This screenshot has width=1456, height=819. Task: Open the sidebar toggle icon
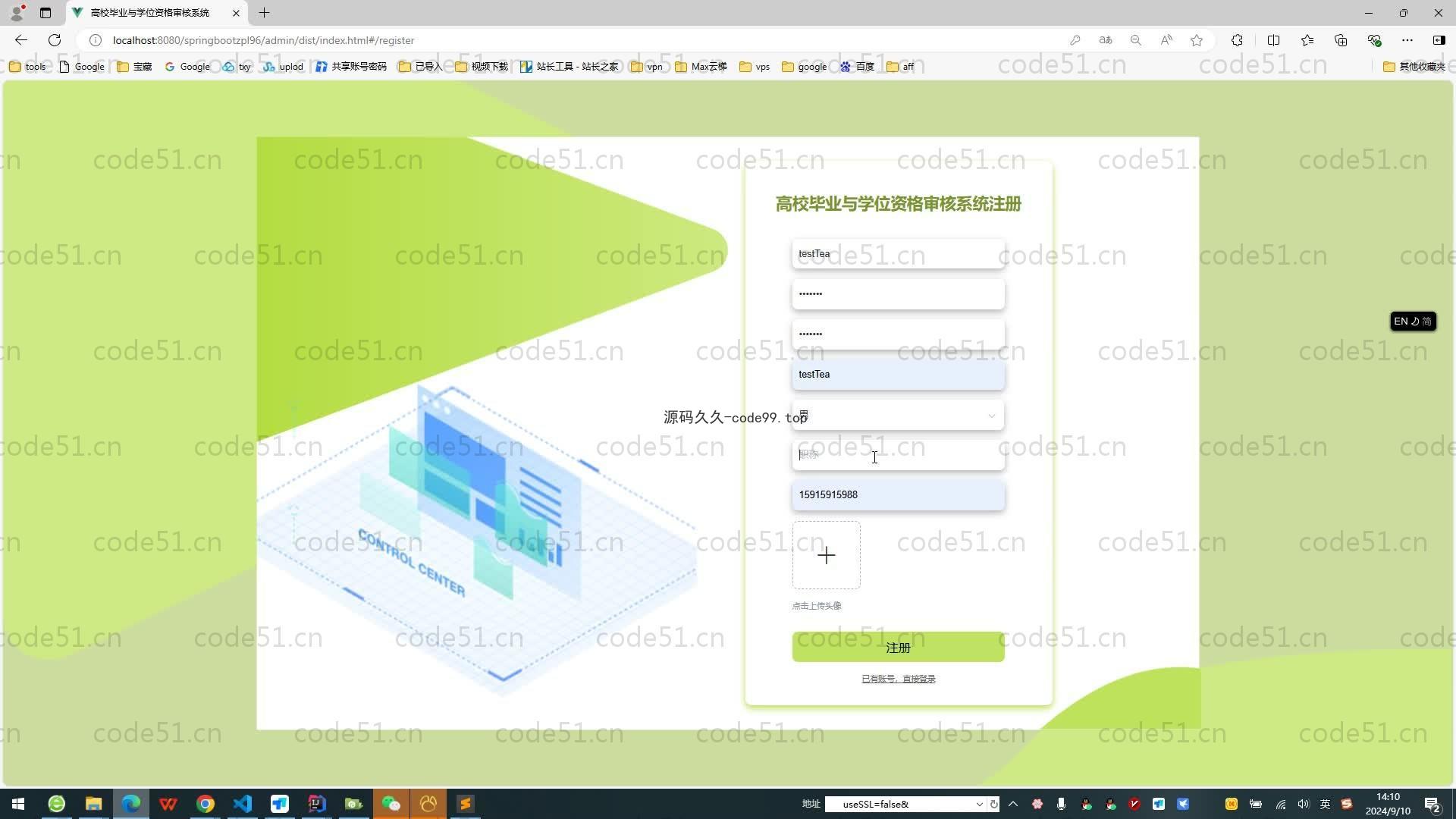tap(1439, 40)
